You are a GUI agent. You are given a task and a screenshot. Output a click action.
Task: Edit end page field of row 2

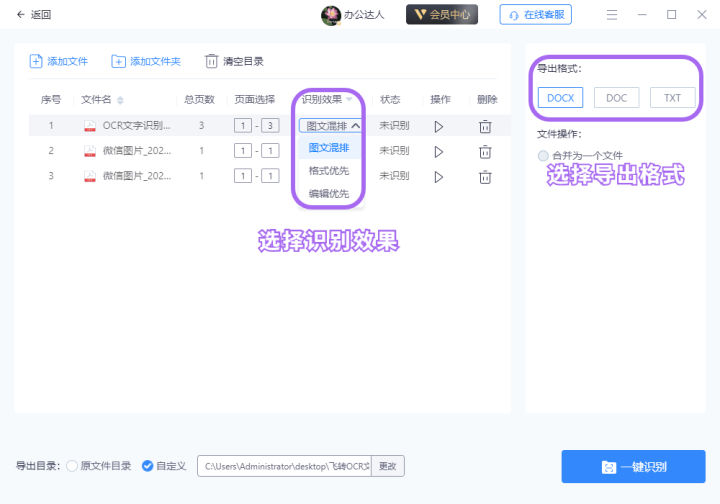pyautogui.click(x=270, y=151)
